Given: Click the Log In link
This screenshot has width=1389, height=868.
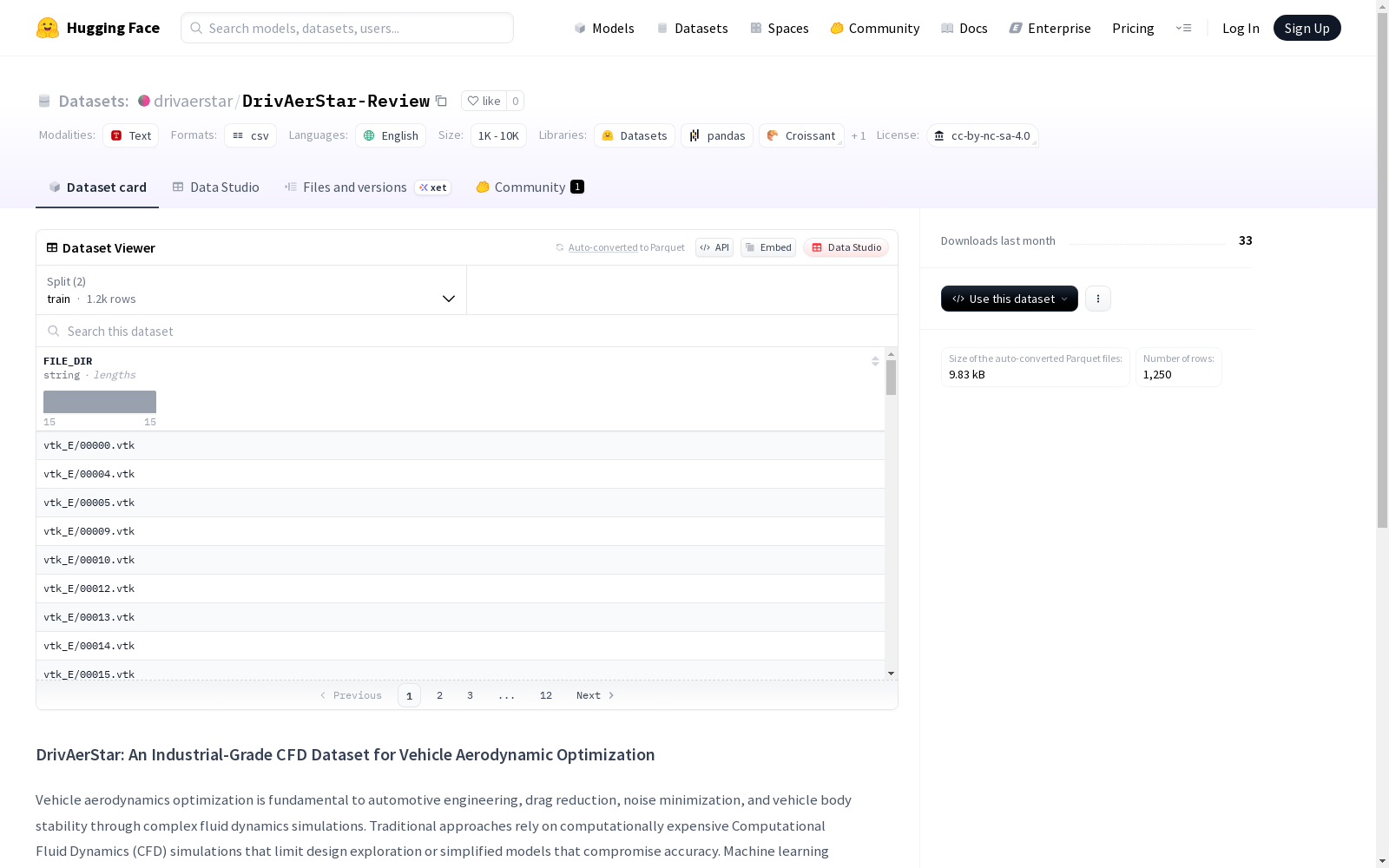Looking at the screenshot, I should point(1241,28).
